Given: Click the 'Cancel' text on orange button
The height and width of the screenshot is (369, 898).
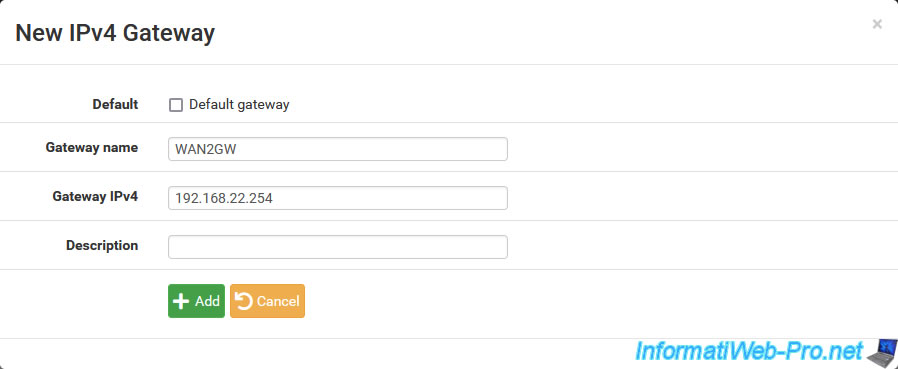Looking at the screenshot, I should [x=278, y=301].
